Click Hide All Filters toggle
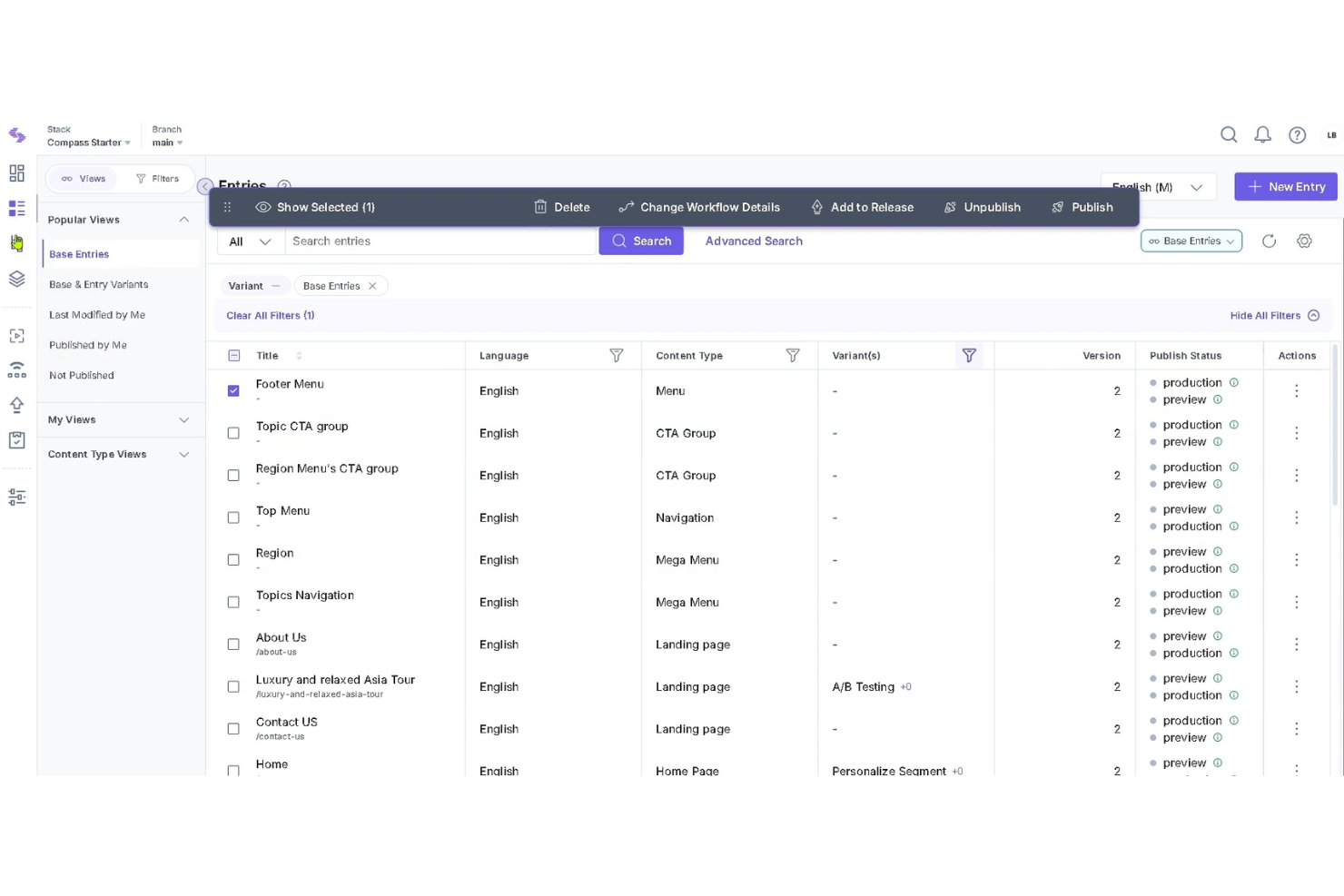 (x=1274, y=316)
